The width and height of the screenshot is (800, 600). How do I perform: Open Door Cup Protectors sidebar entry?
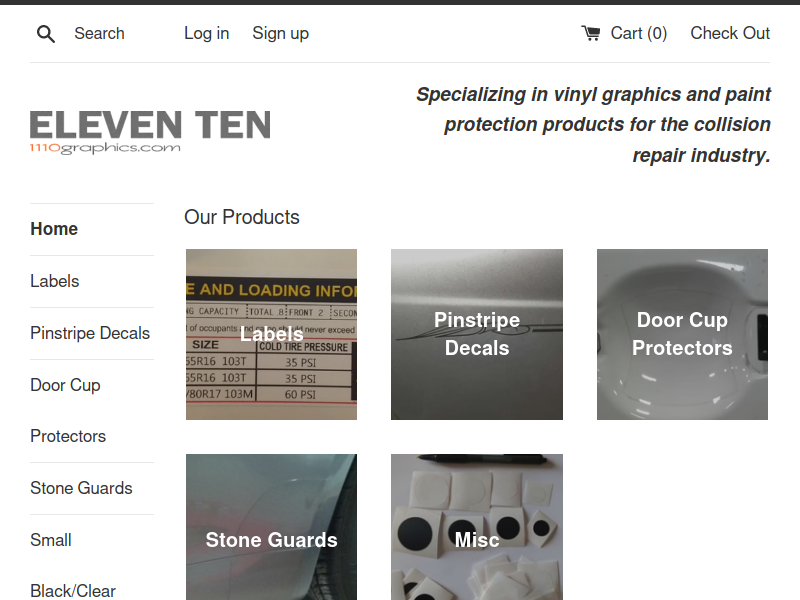(68, 411)
